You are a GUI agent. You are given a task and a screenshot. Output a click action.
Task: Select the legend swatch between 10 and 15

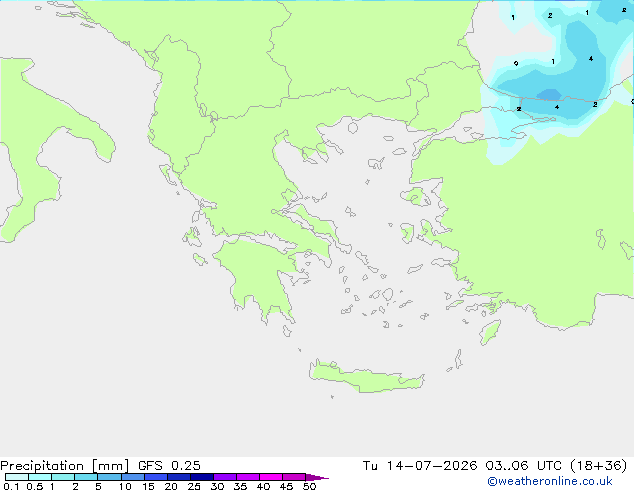[x=133, y=477]
